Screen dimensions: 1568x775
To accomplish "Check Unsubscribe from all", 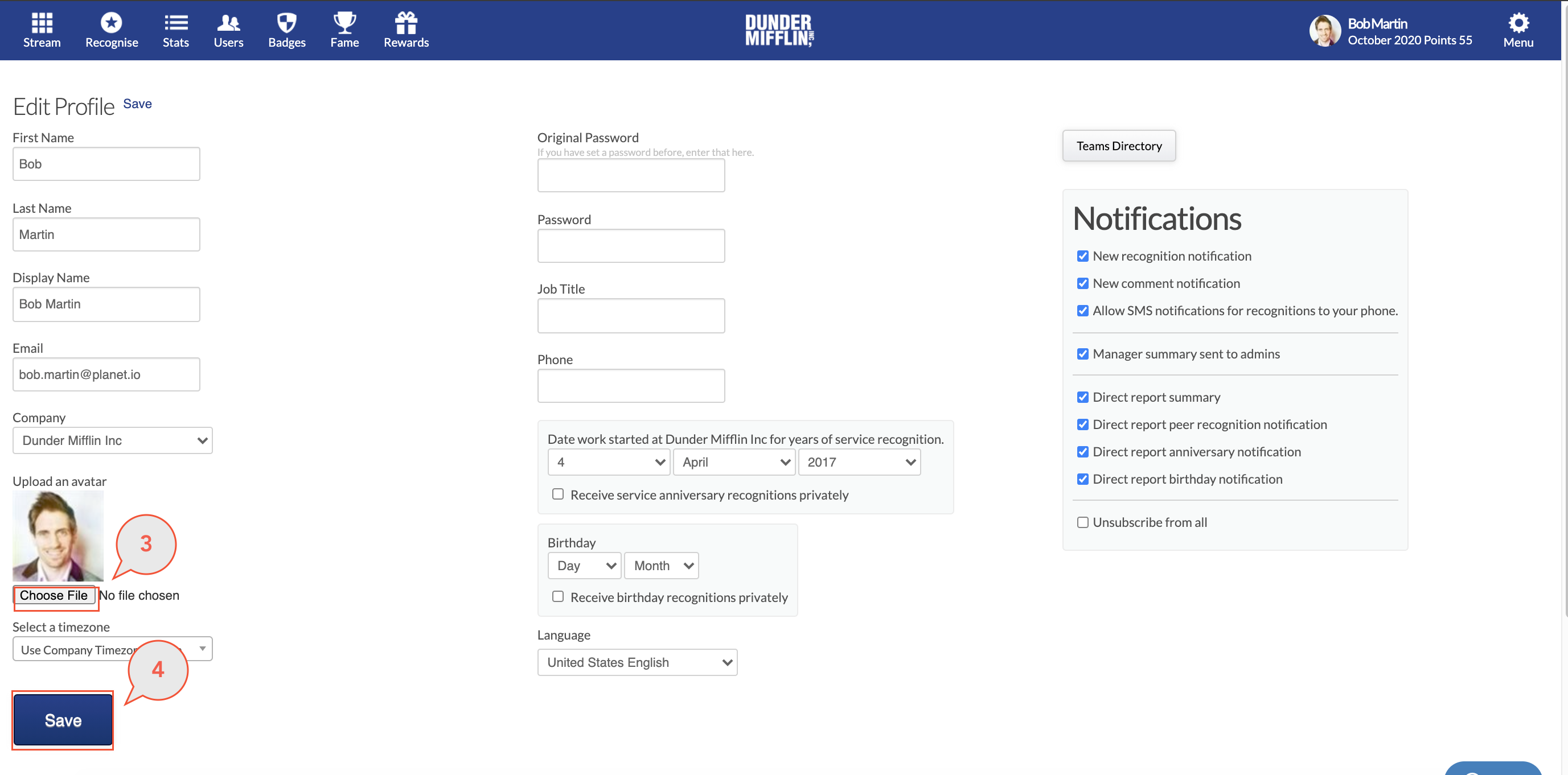I will click(1082, 522).
